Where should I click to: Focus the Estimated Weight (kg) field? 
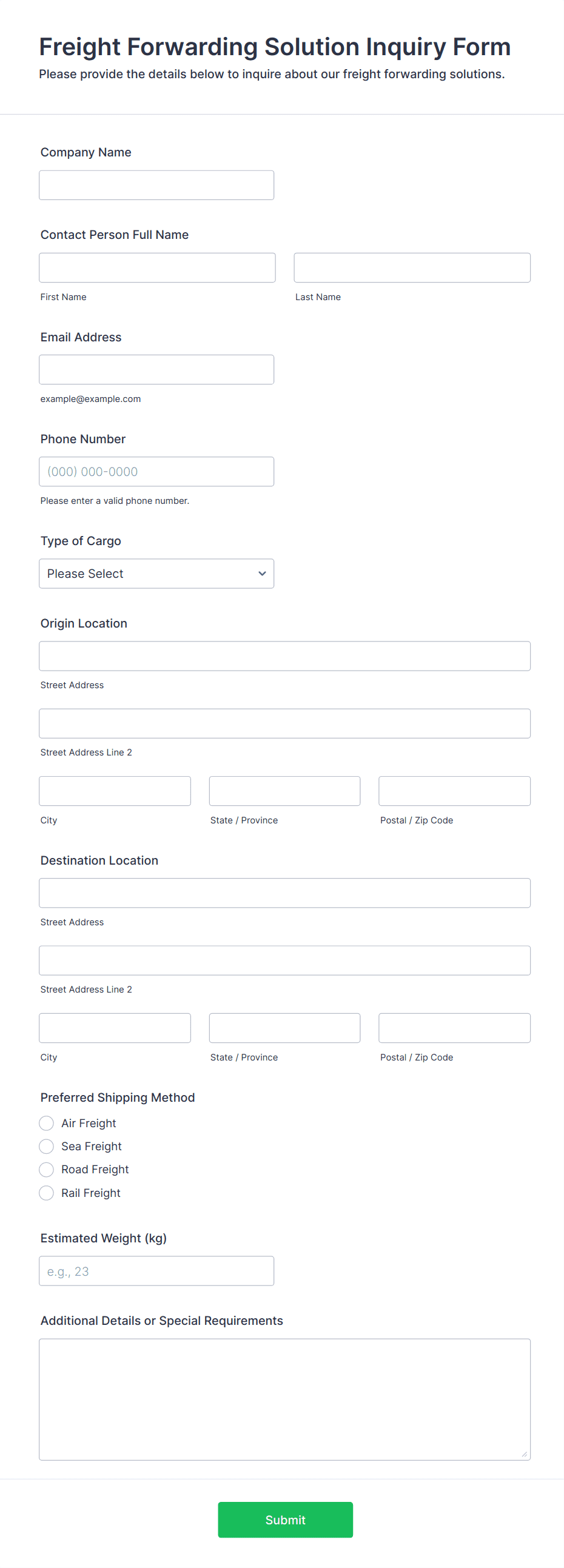(156, 1271)
